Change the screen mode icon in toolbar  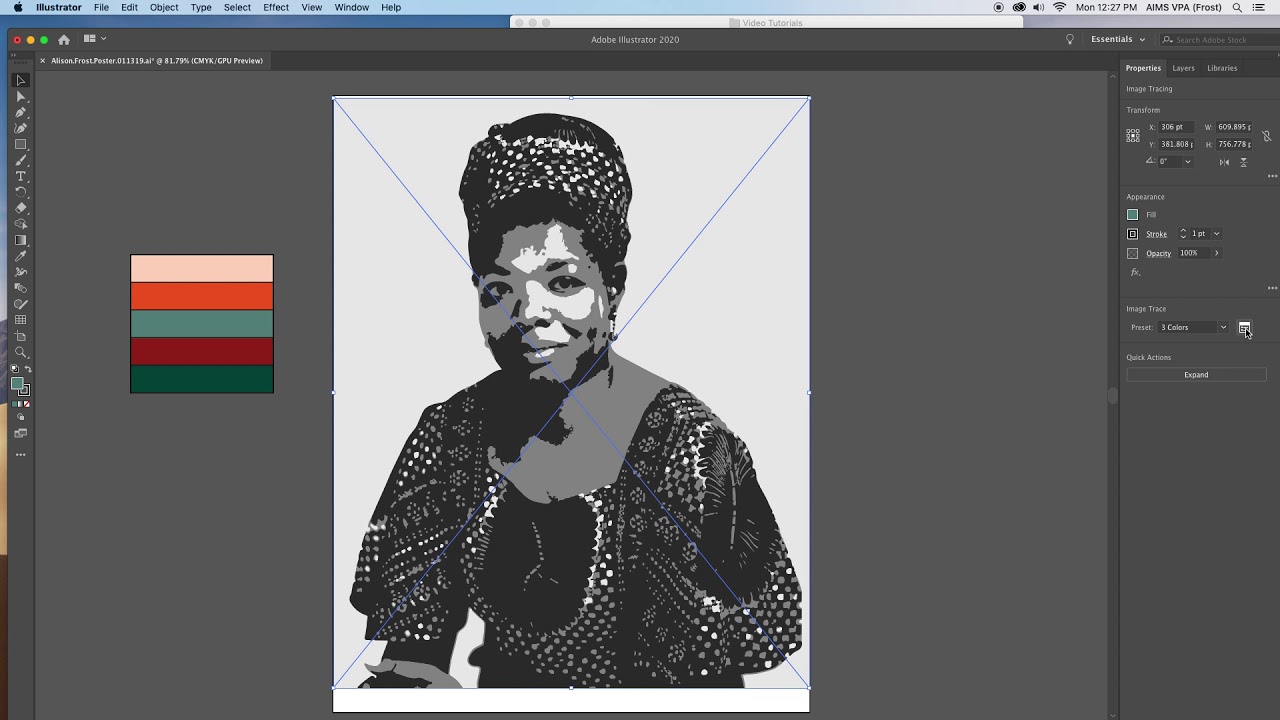click(20, 433)
